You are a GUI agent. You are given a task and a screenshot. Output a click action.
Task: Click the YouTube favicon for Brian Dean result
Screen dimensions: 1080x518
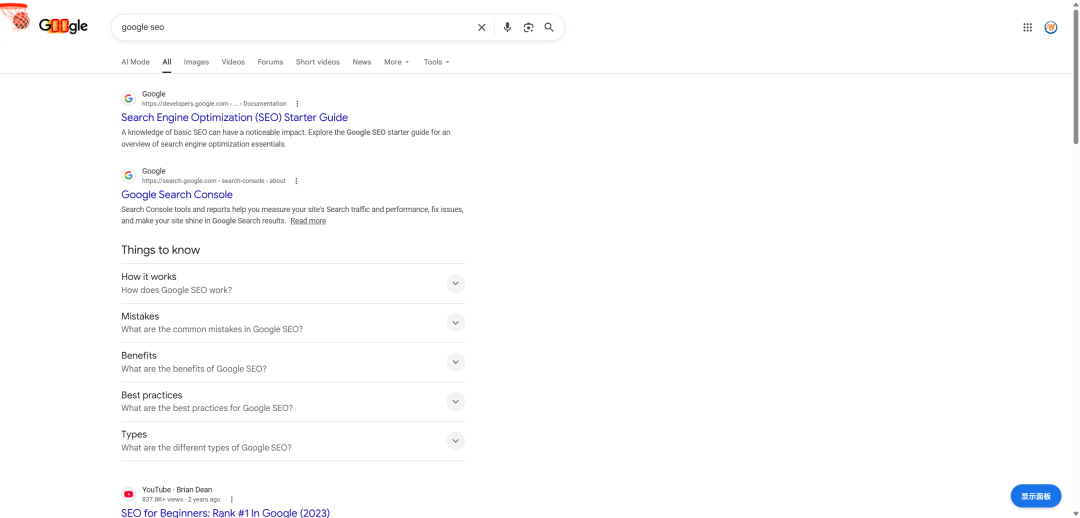(x=128, y=494)
